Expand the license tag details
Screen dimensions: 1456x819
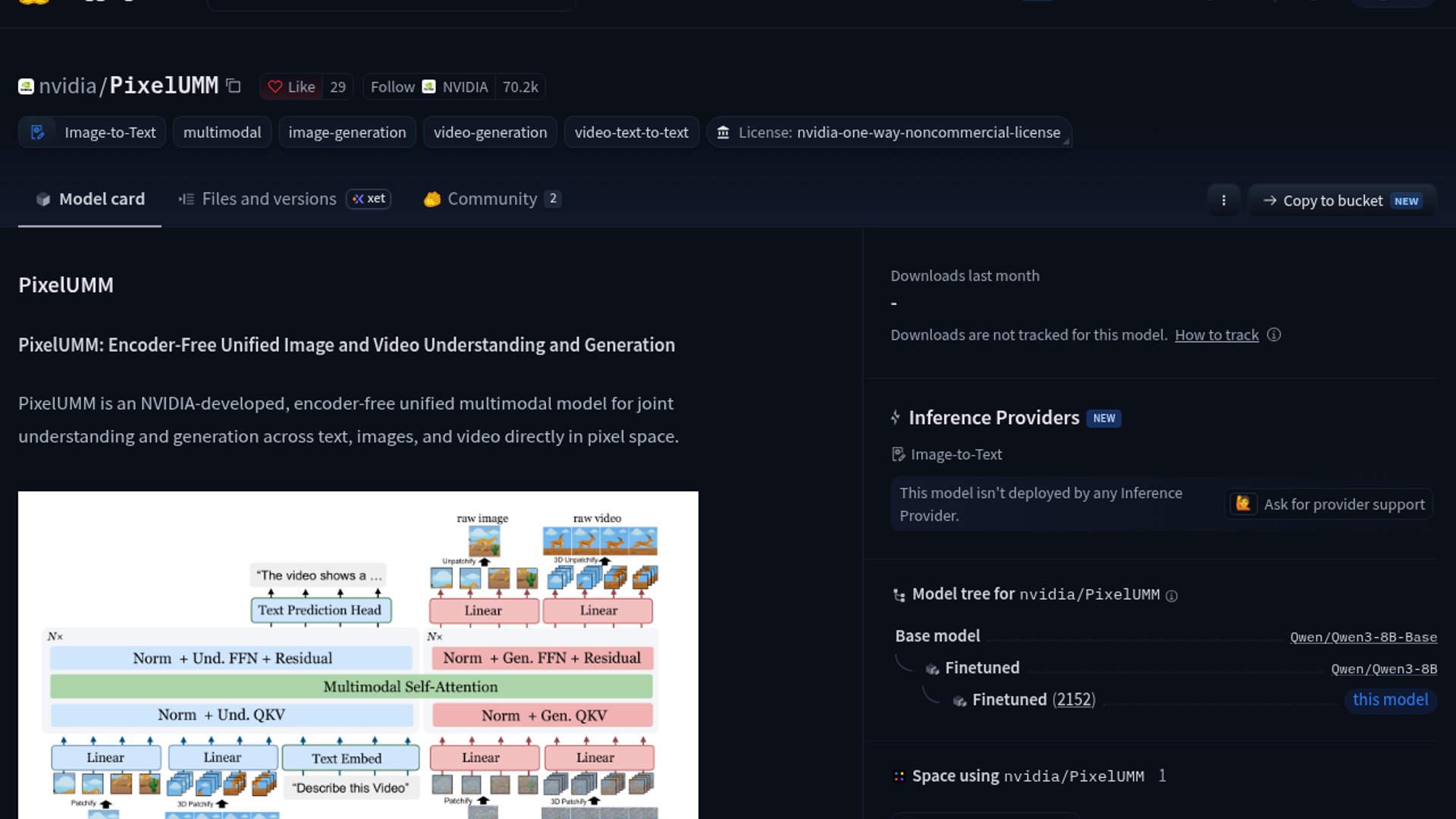click(x=889, y=133)
